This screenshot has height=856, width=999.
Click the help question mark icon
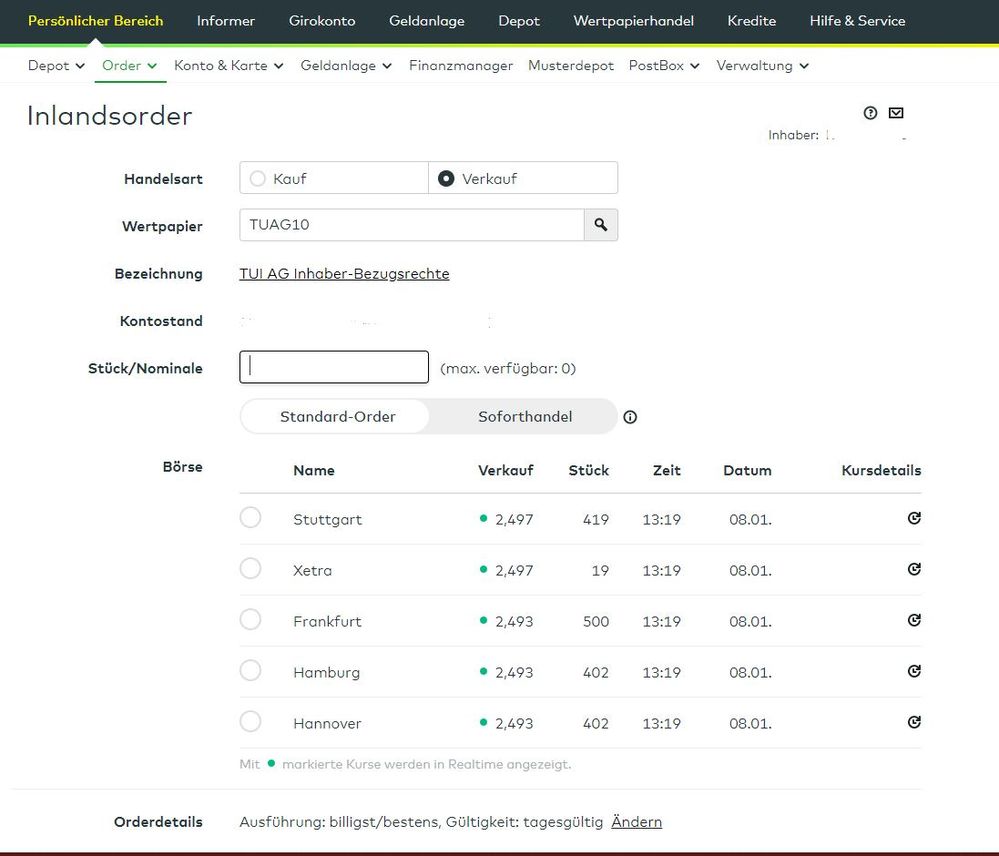click(870, 113)
